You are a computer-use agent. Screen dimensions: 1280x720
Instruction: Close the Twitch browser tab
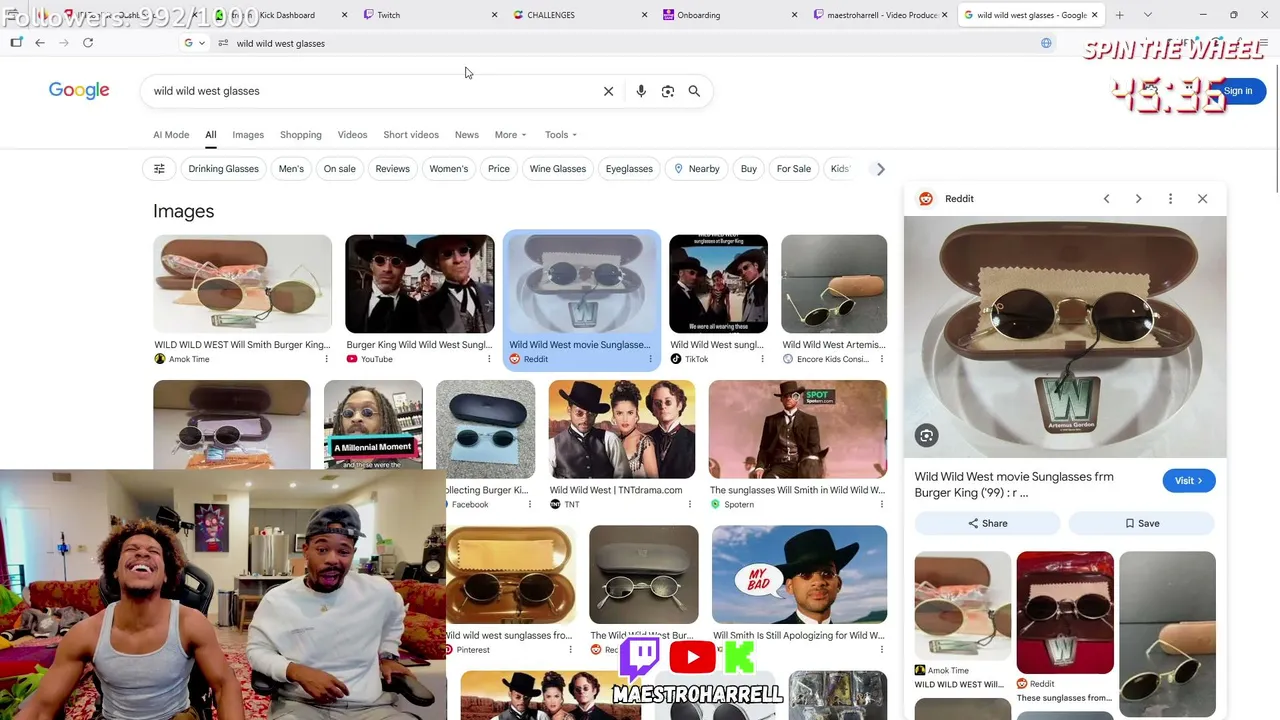tap(494, 15)
